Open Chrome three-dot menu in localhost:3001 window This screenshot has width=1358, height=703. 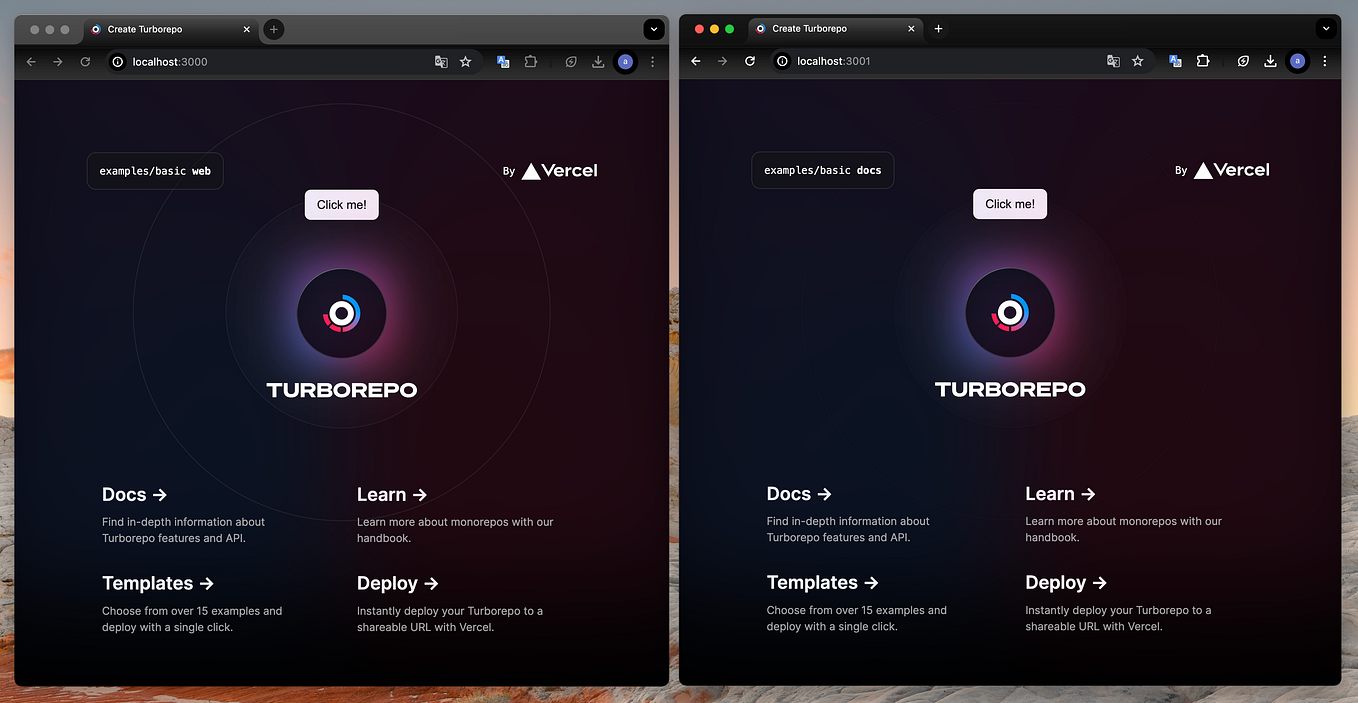click(1325, 61)
